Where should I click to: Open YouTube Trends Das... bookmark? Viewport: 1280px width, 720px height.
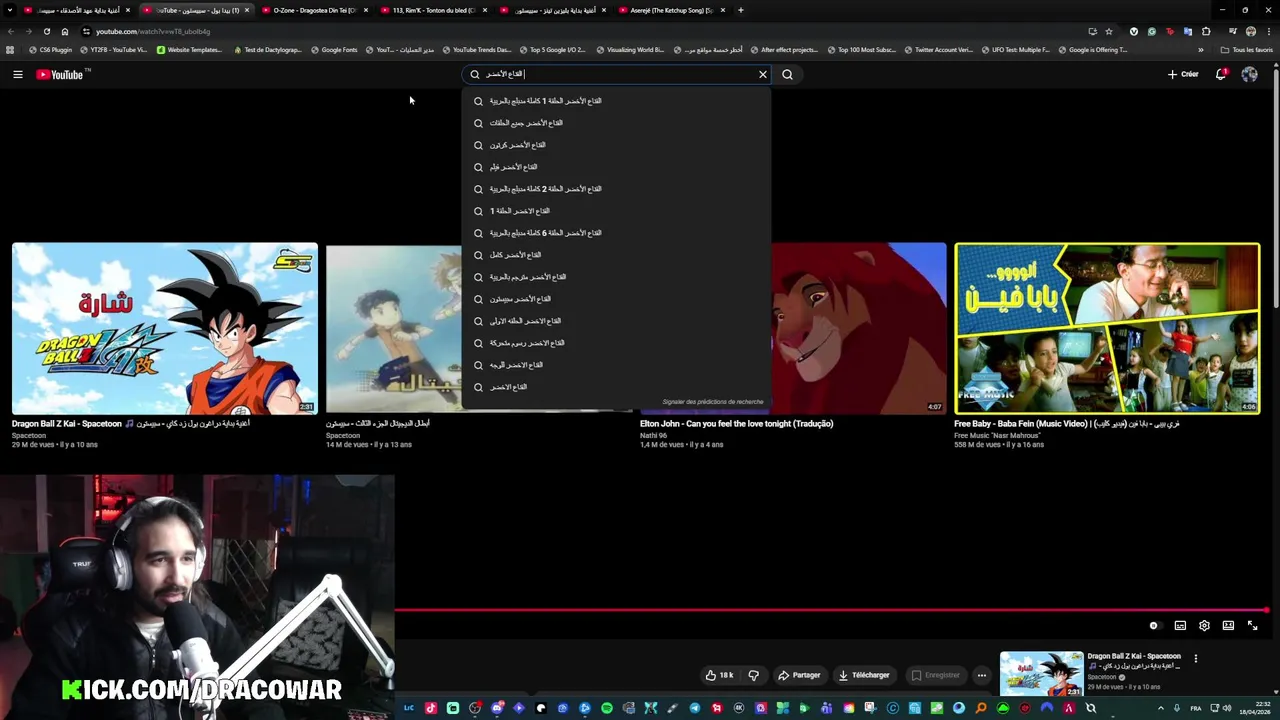pos(476,49)
